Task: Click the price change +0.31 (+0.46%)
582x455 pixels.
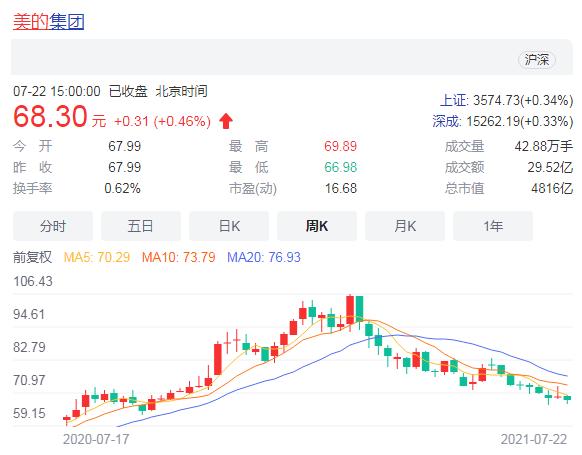Action: tap(163, 121)
